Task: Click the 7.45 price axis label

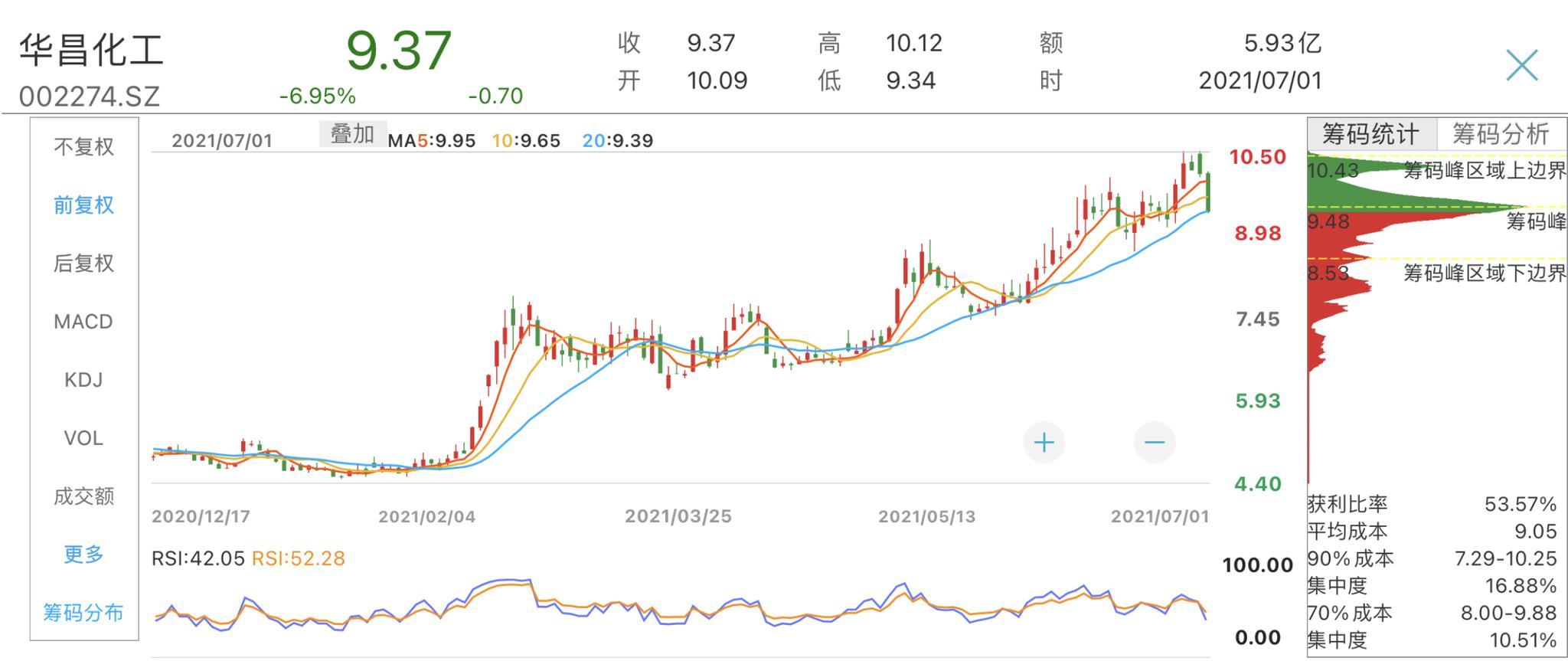Action: 1257,319
